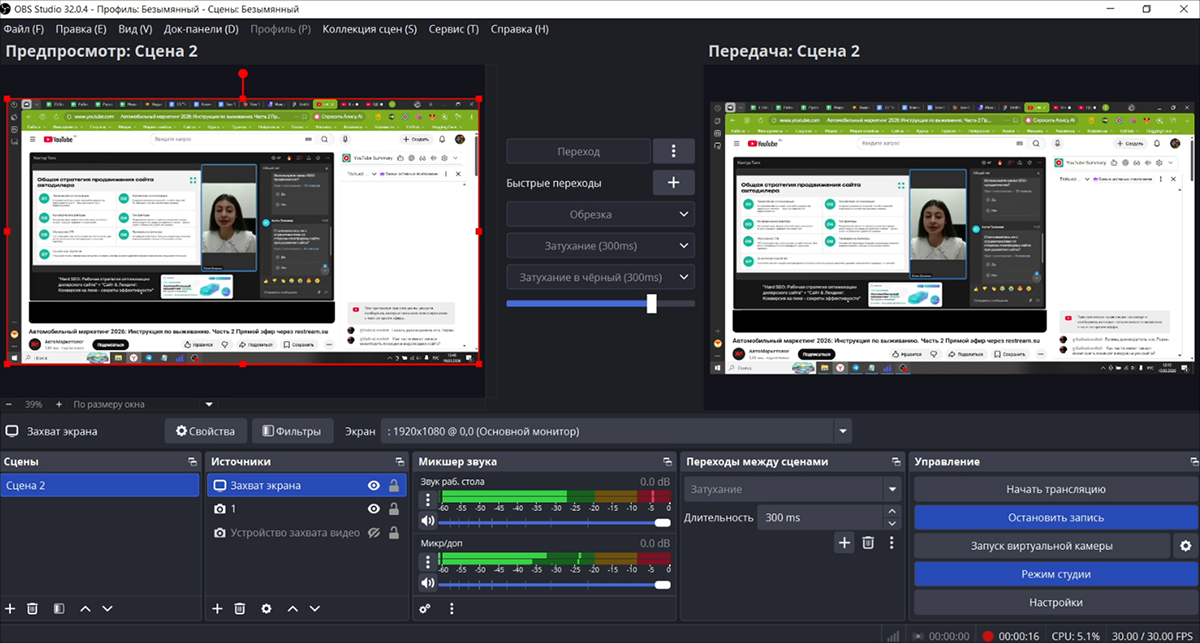
Task: Open the Фильтры button for the source
Action: click(292, 432)
